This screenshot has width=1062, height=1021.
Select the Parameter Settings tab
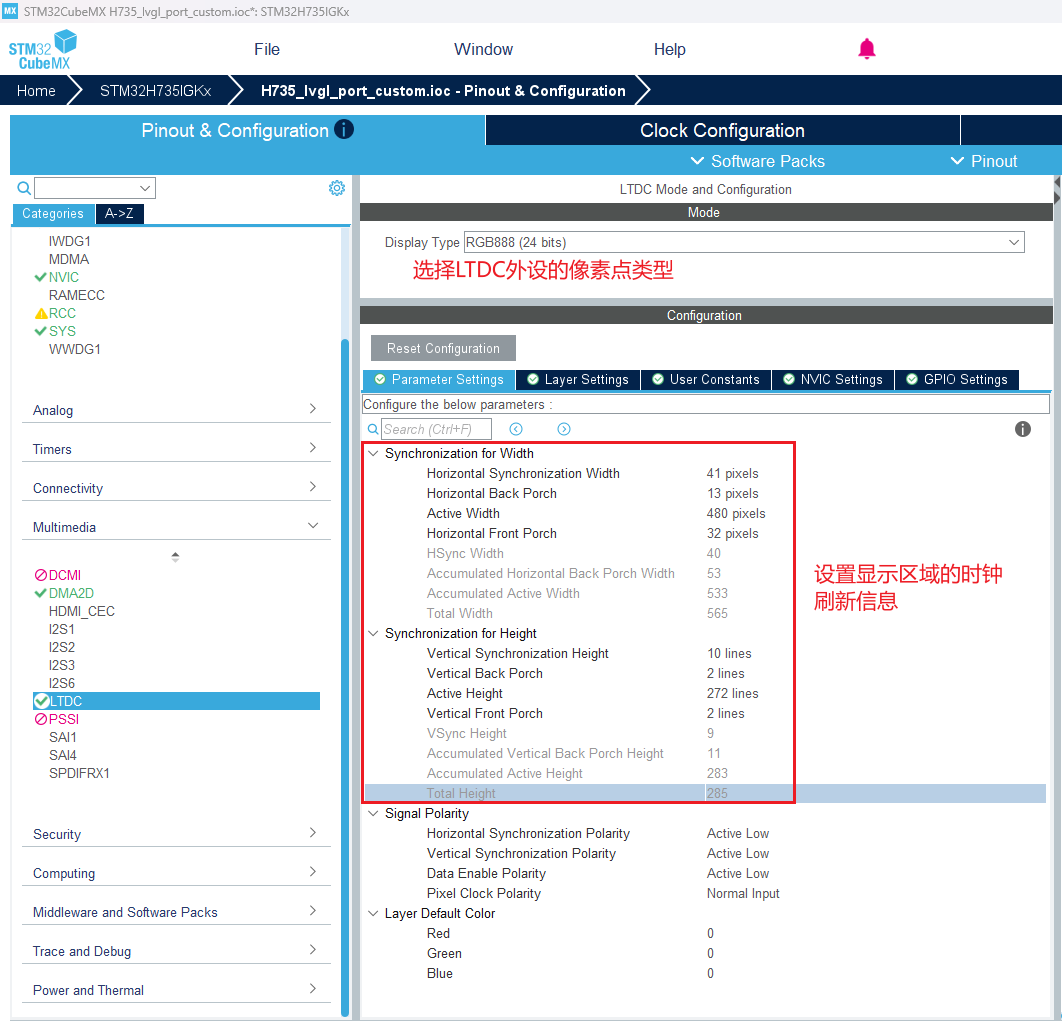tap(439, 379)
